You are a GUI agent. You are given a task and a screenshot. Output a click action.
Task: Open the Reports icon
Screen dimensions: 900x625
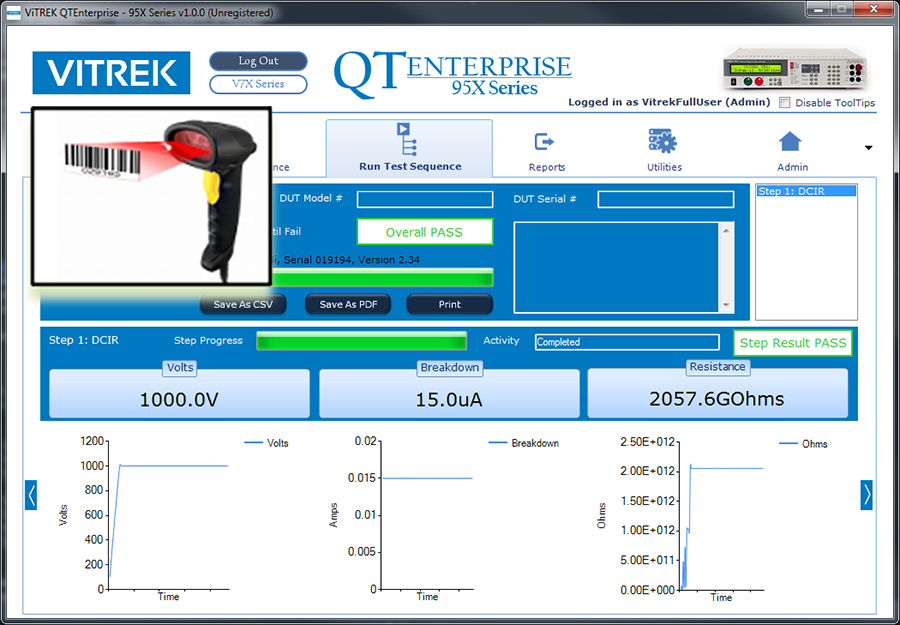click(x=546, y=142)
